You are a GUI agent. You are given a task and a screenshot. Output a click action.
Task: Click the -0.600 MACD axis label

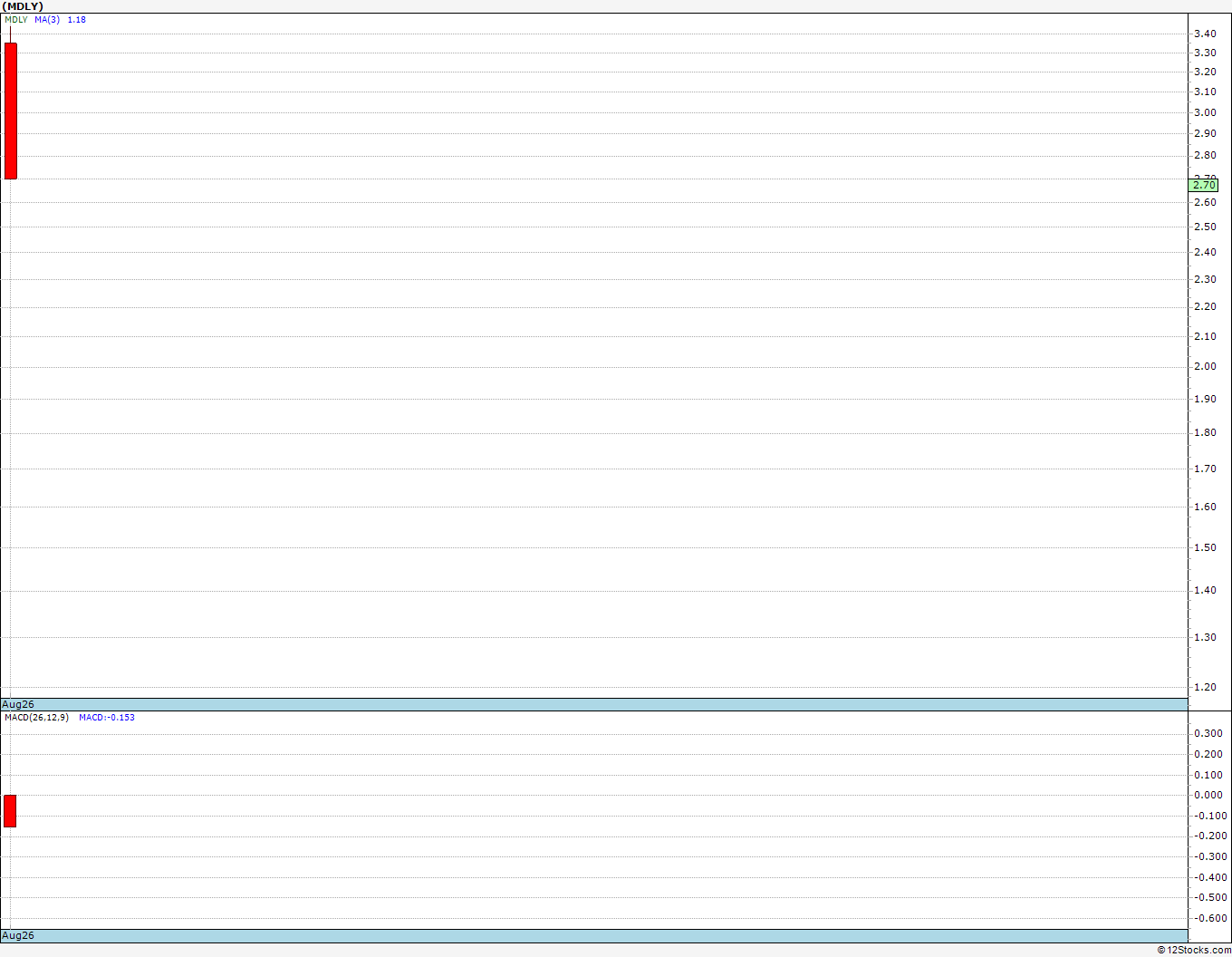click(x=1208, y=918)
